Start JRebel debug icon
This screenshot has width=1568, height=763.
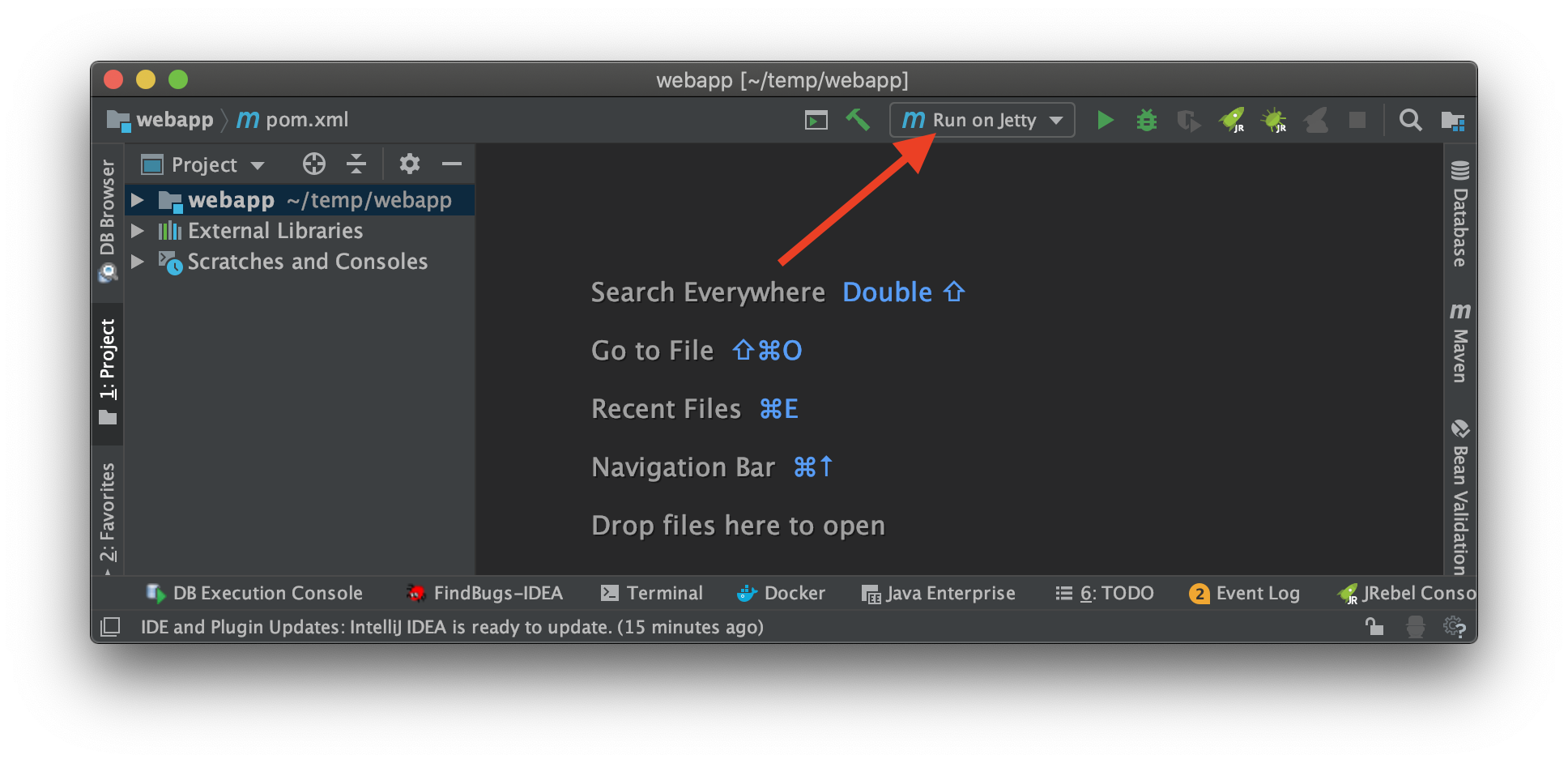[x=1273, y=120]
